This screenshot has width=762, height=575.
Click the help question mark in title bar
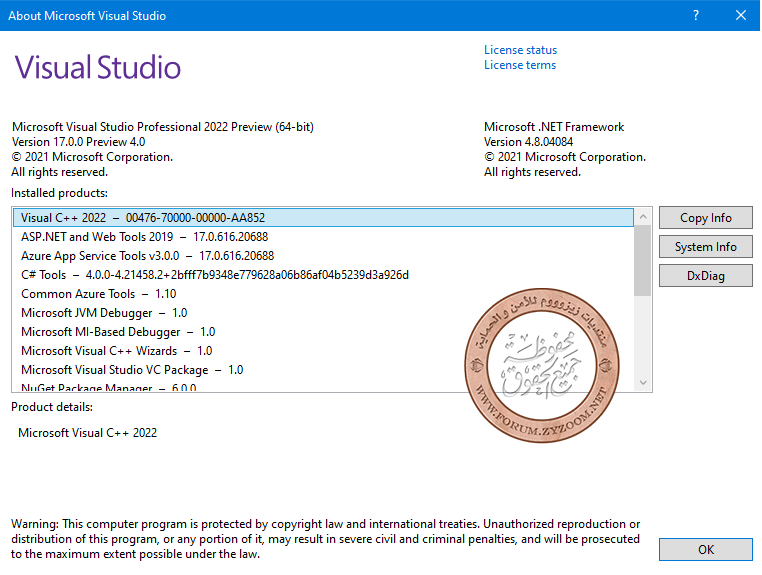click(x=696, y=16)
